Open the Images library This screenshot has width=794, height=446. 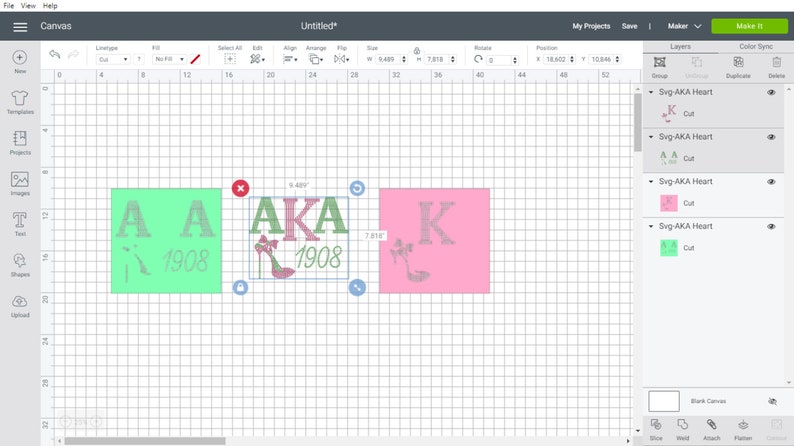[20, 183]
